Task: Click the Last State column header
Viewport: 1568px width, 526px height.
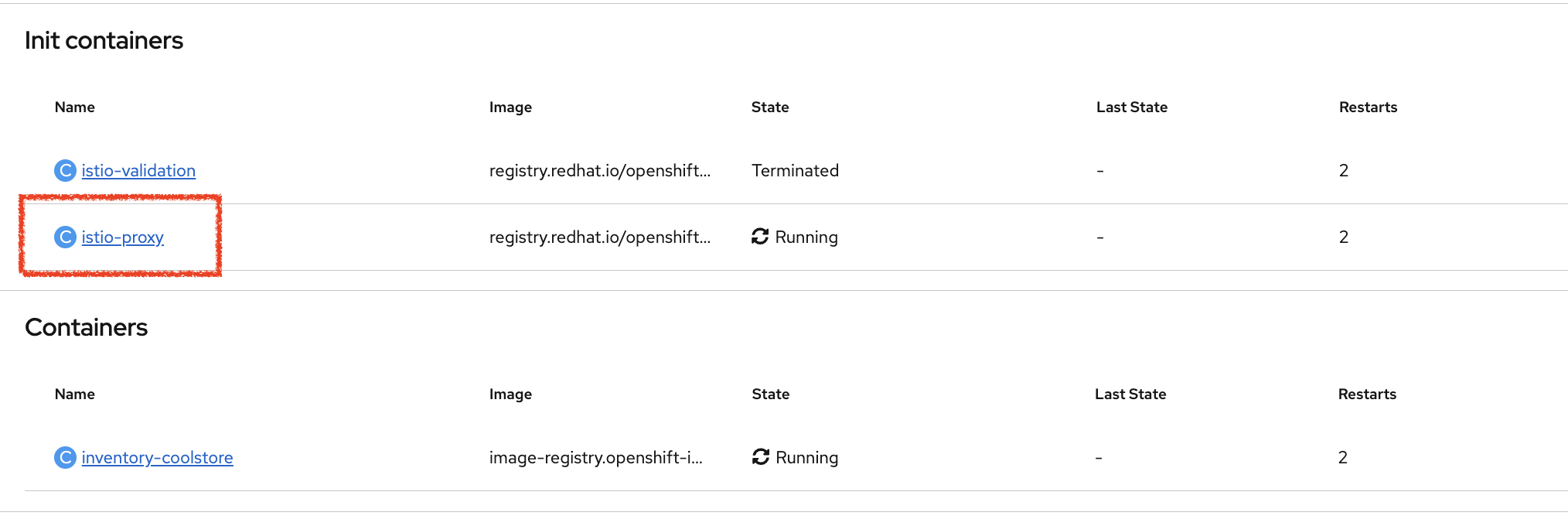Action: point(1131,107)
